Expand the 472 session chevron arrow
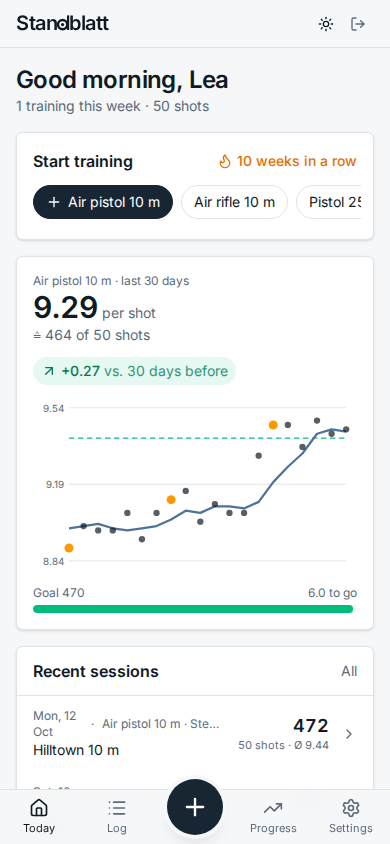The height and width of the screenshot is (844, 390). 349,734
